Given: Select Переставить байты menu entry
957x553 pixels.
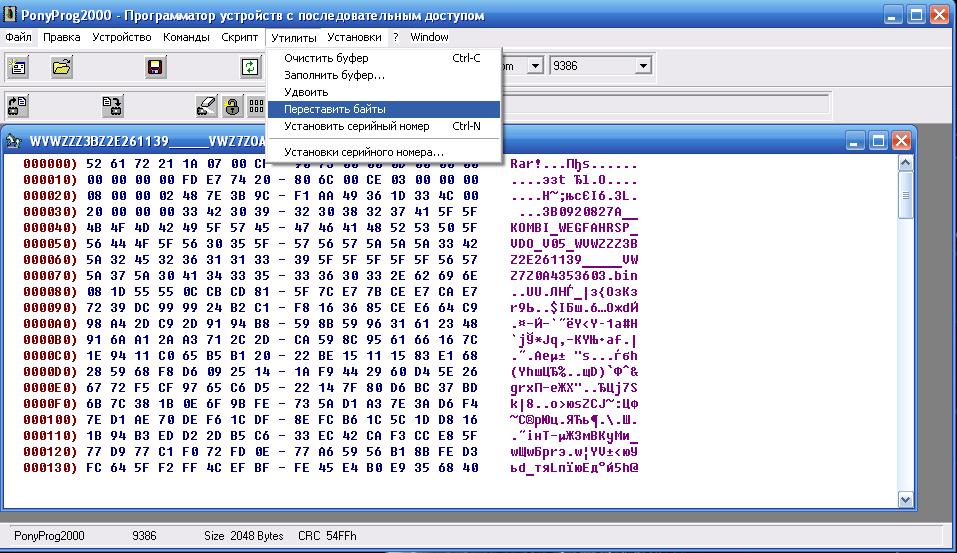Looking at the screenshot, I should [384, 109].
